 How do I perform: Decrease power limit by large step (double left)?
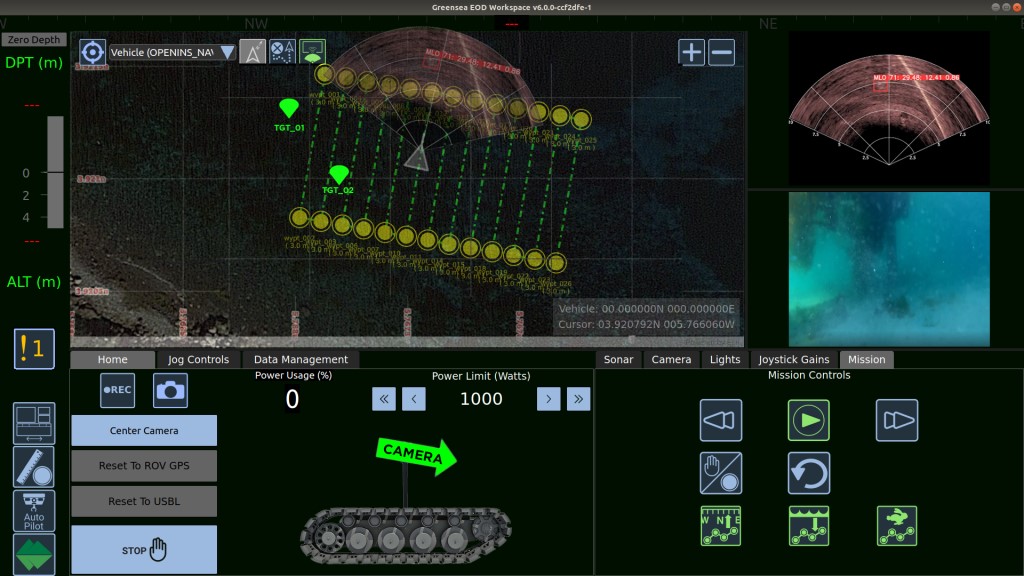pos(384,399)
